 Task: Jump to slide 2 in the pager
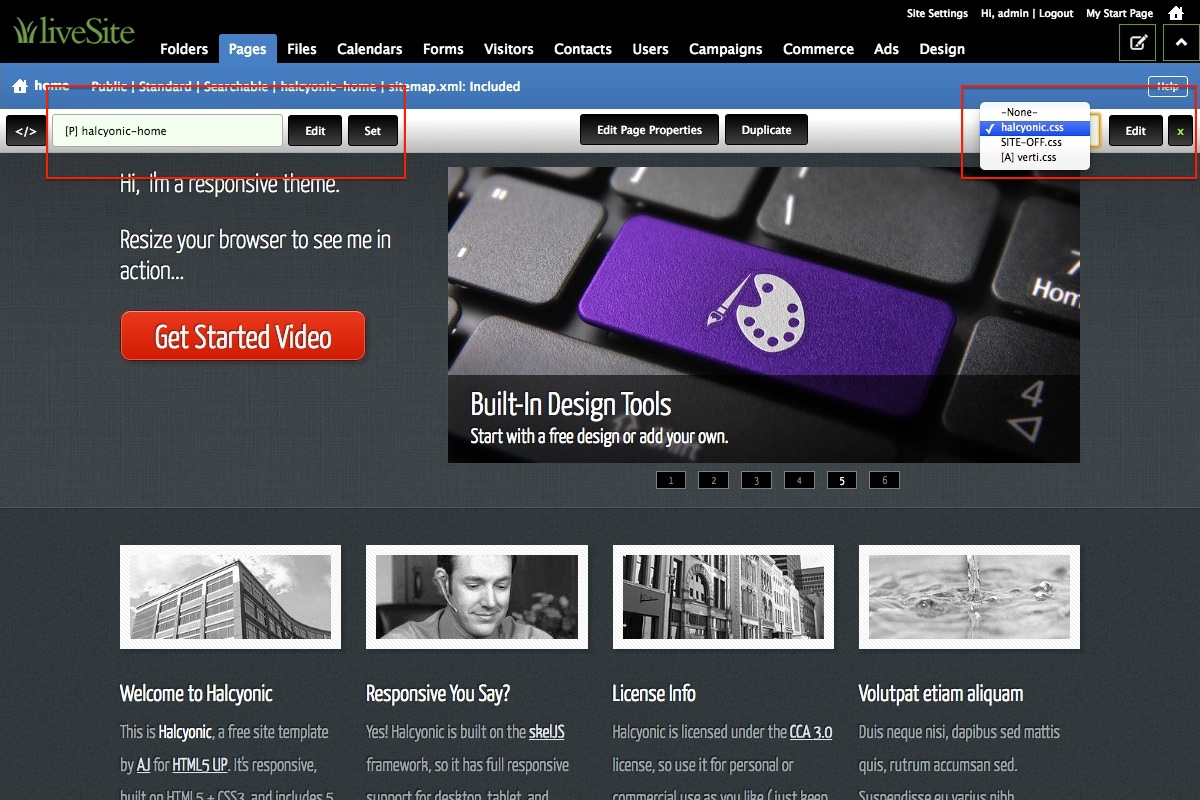click(713, 480)
